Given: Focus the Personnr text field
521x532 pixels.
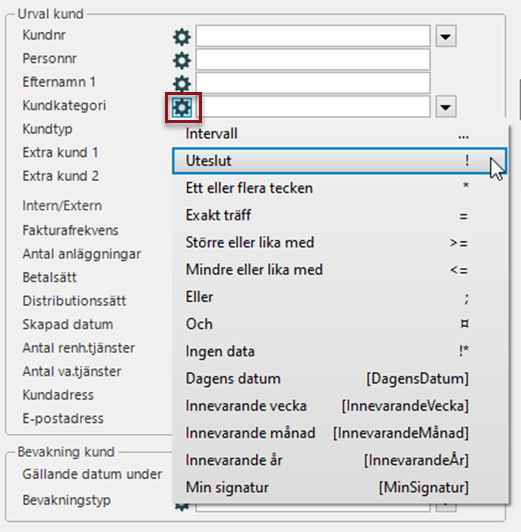Looking at the screenshot, I should (313, 59).
